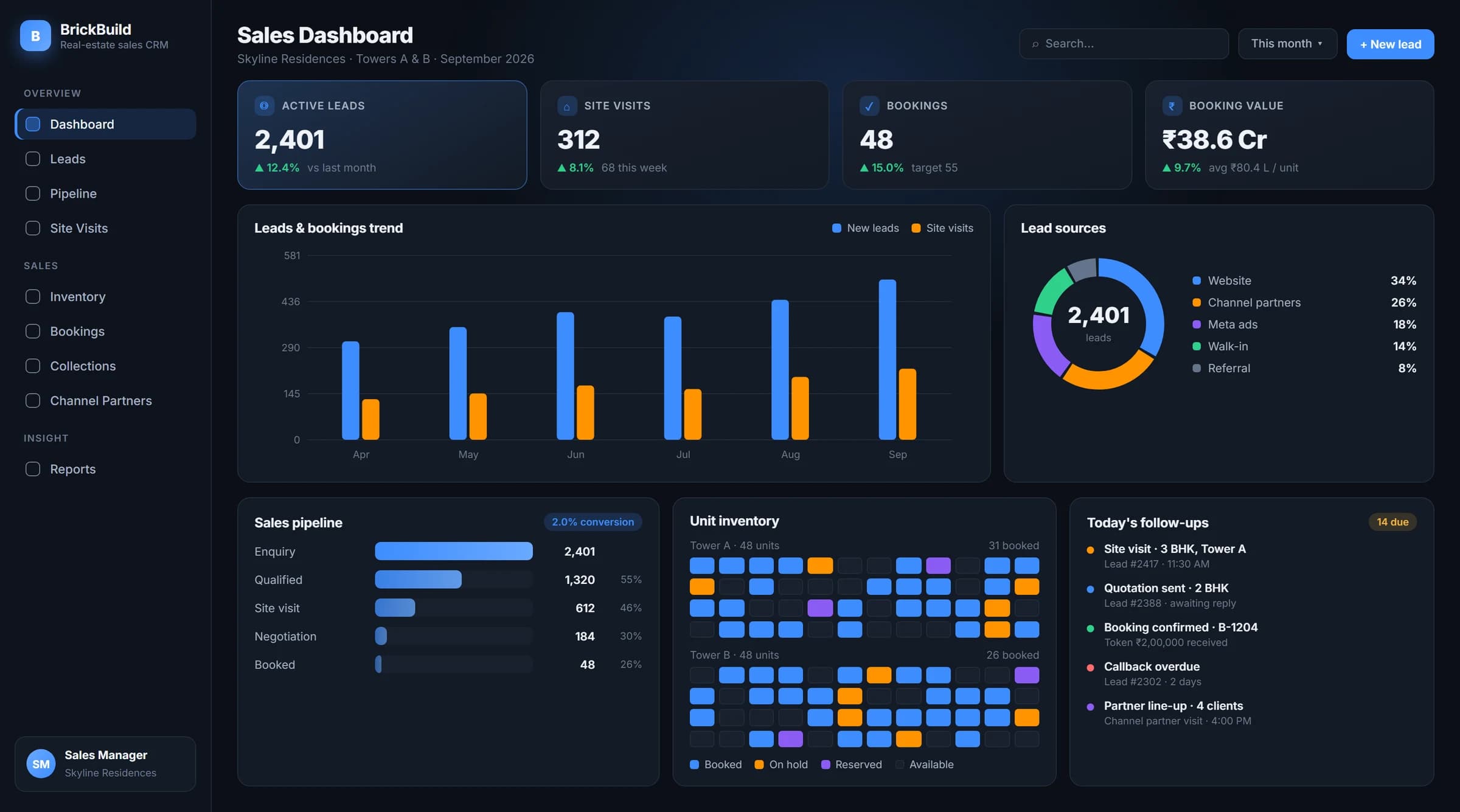Click the Site Visits house icon

coord(566,106)
